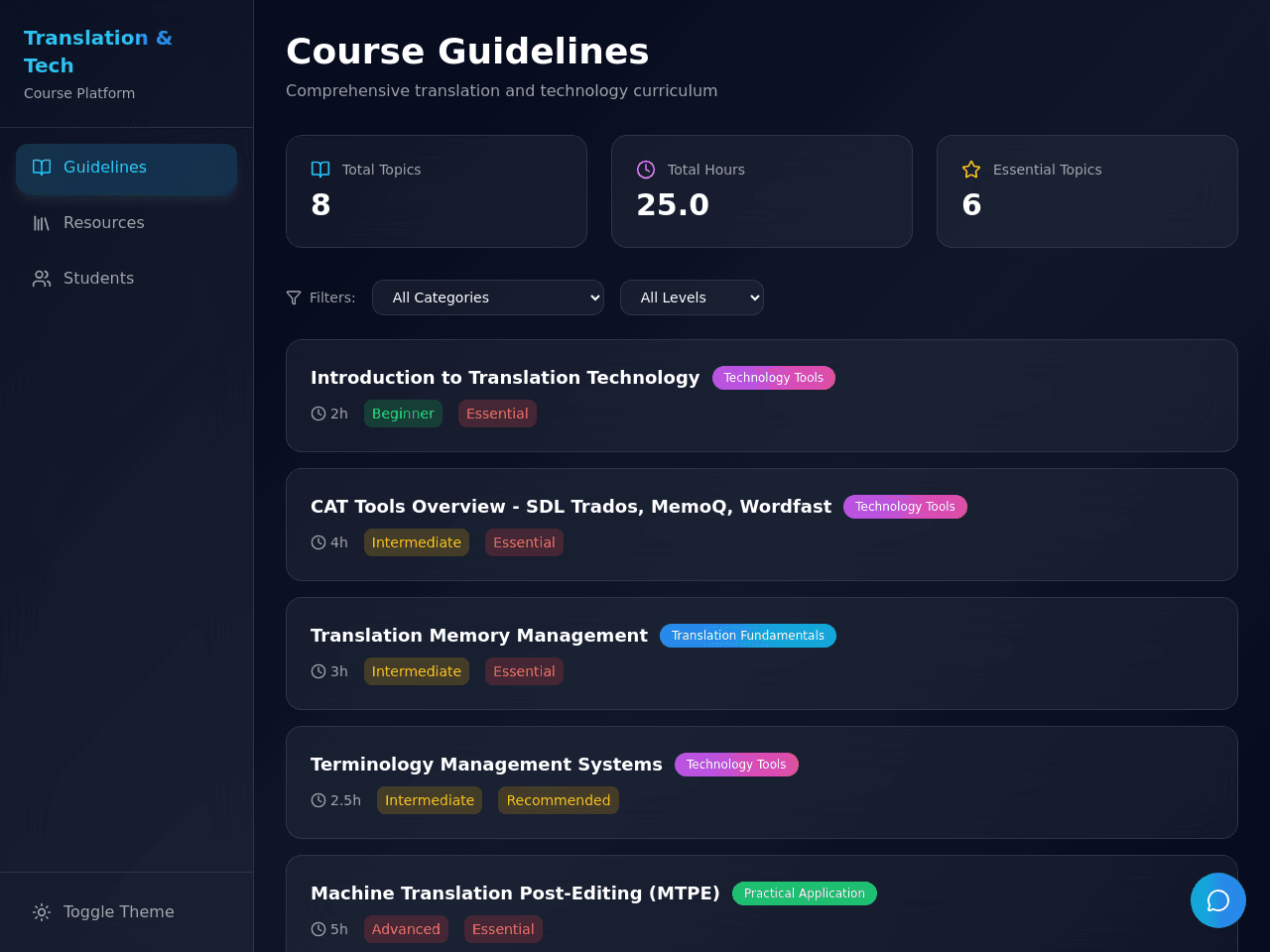The width and height of the screenshot is (1270, 952).
Task: Click Intermediate tag on Terminology card
Action: click(430, 800)
